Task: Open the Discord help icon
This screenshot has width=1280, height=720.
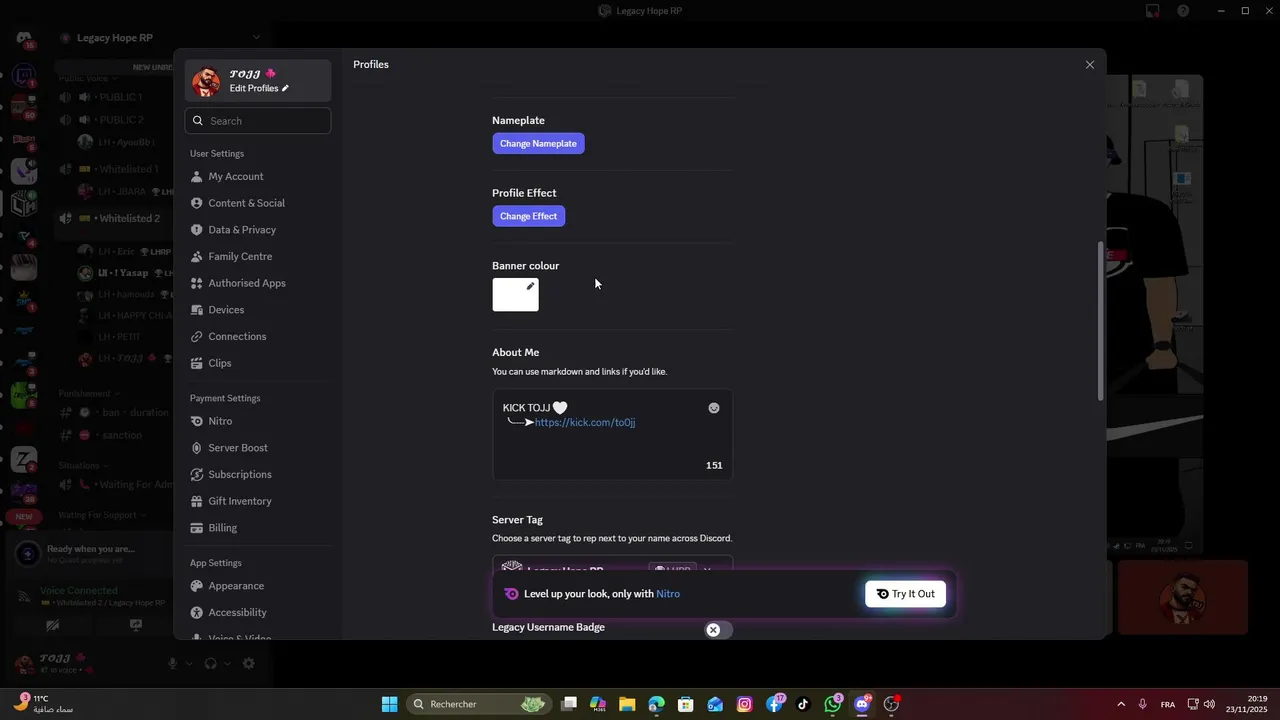Action: (1183, 11)
